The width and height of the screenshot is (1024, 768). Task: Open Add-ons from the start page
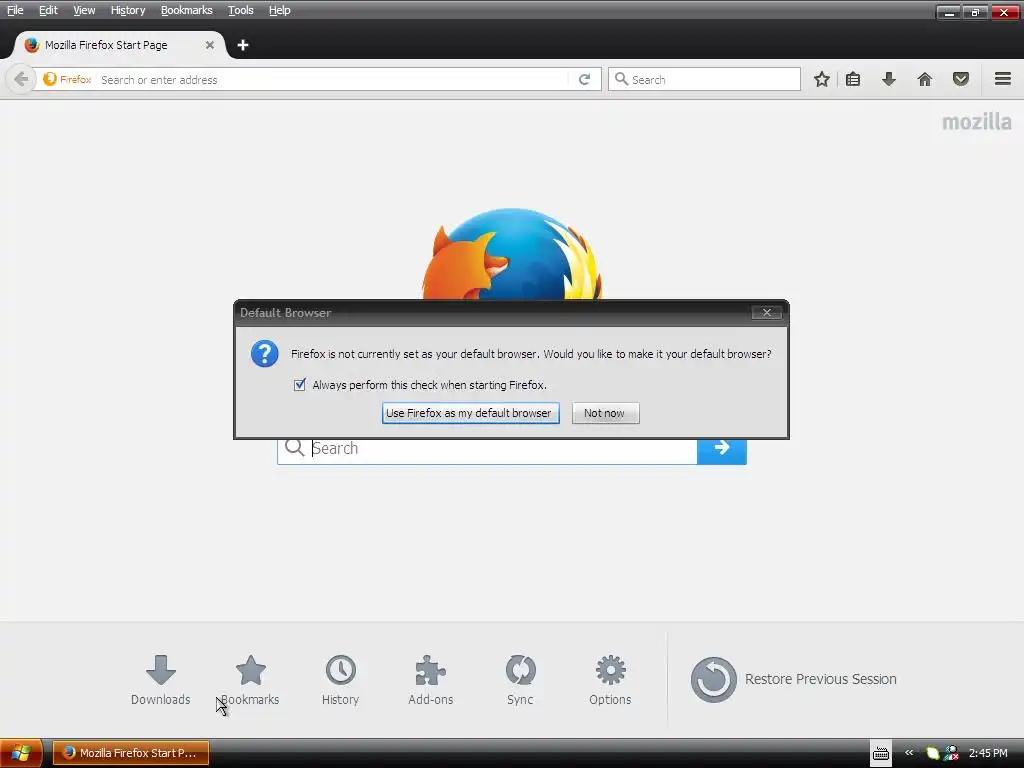pos(430,679)
